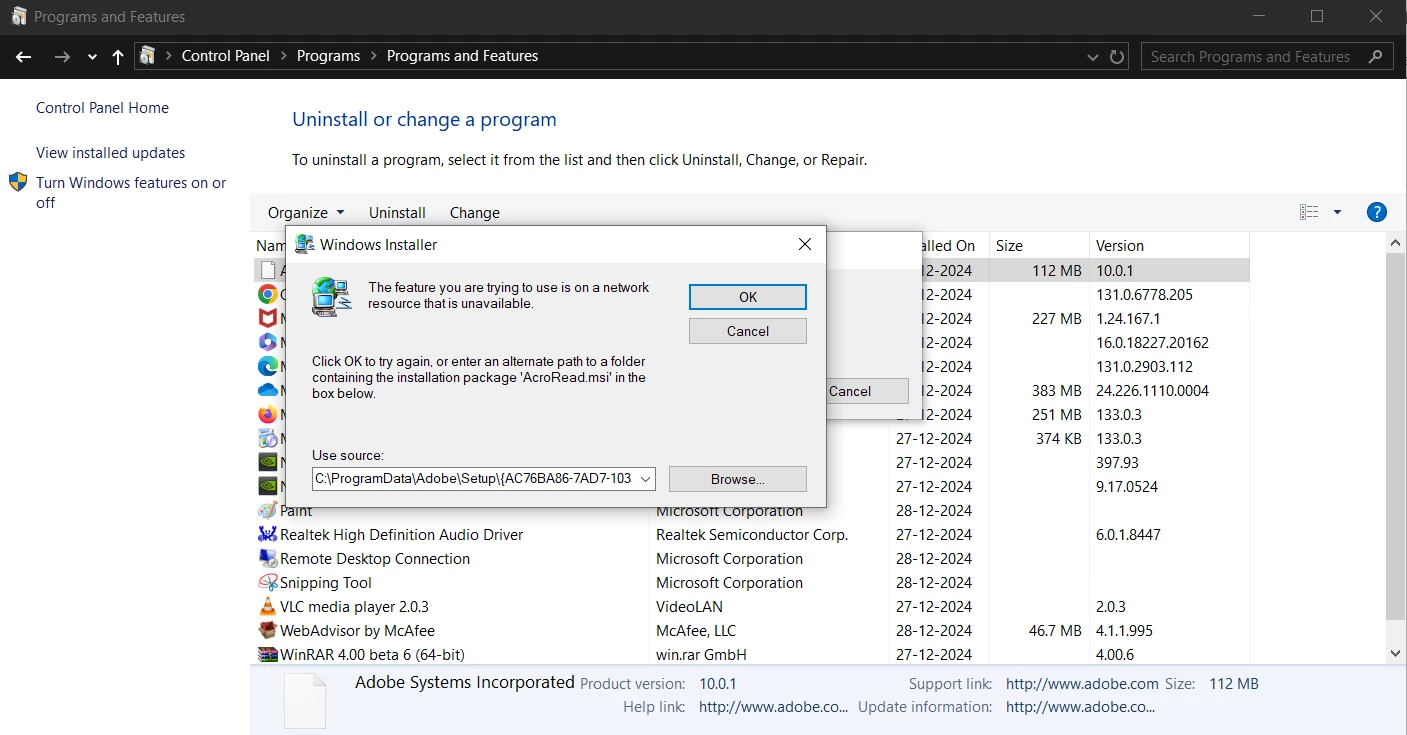Expand the address bar history dropdown
Image resolution: width=1407 pixels, height=735 pixels.
pos(1093,57)
